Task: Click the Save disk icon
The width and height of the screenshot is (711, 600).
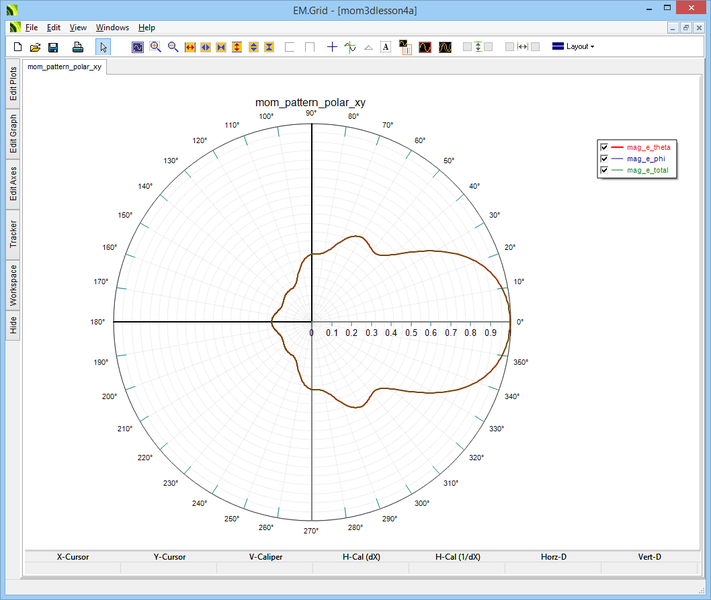Action: tap(53, 47)
